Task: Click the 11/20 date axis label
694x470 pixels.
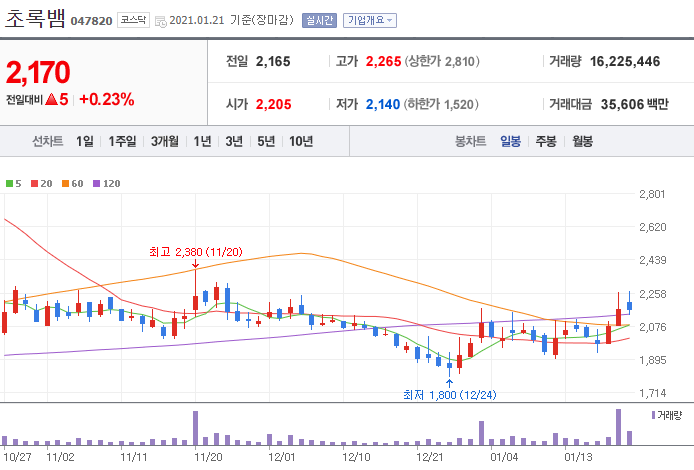Action: tap(208, 457)
